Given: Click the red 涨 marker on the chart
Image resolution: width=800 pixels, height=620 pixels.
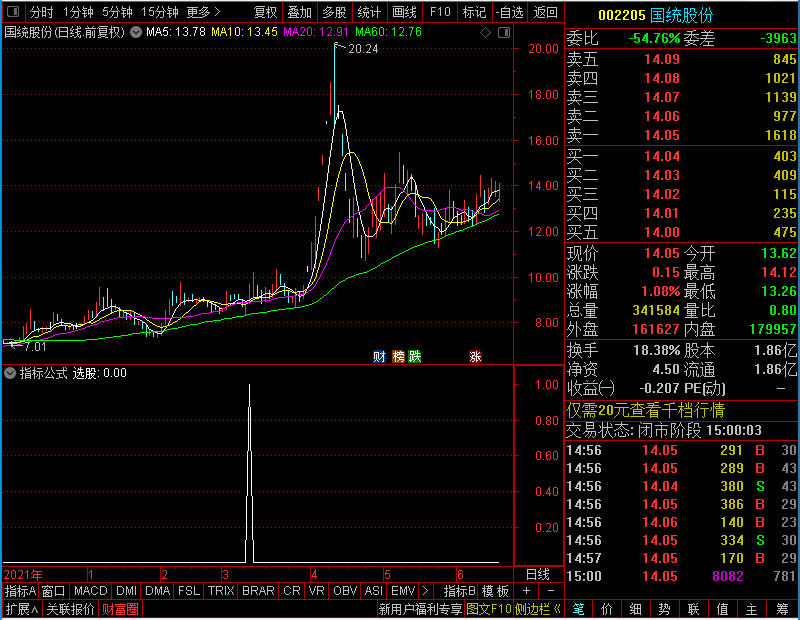Looking at the screenshot, I should pos(475,356).
